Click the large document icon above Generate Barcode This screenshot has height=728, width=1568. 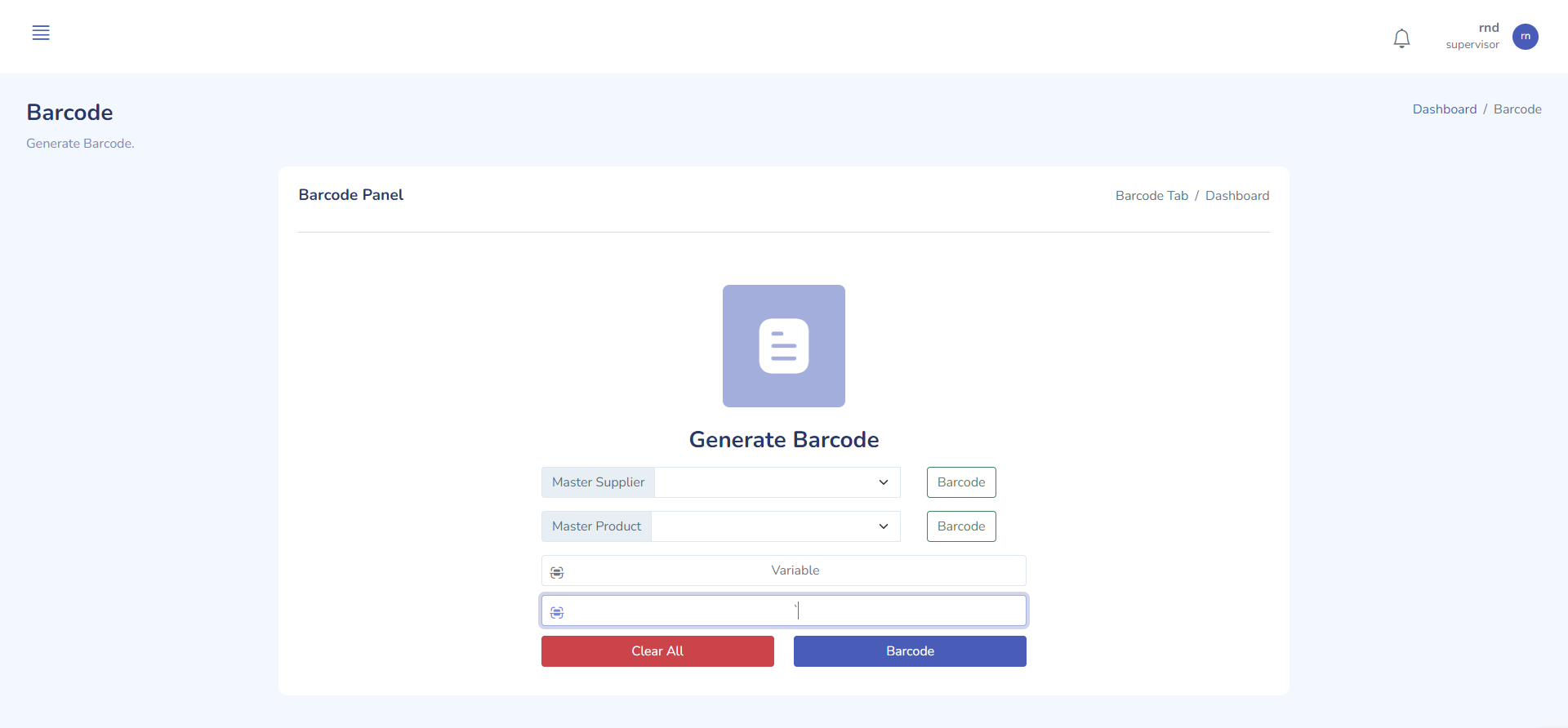(783, 346)
